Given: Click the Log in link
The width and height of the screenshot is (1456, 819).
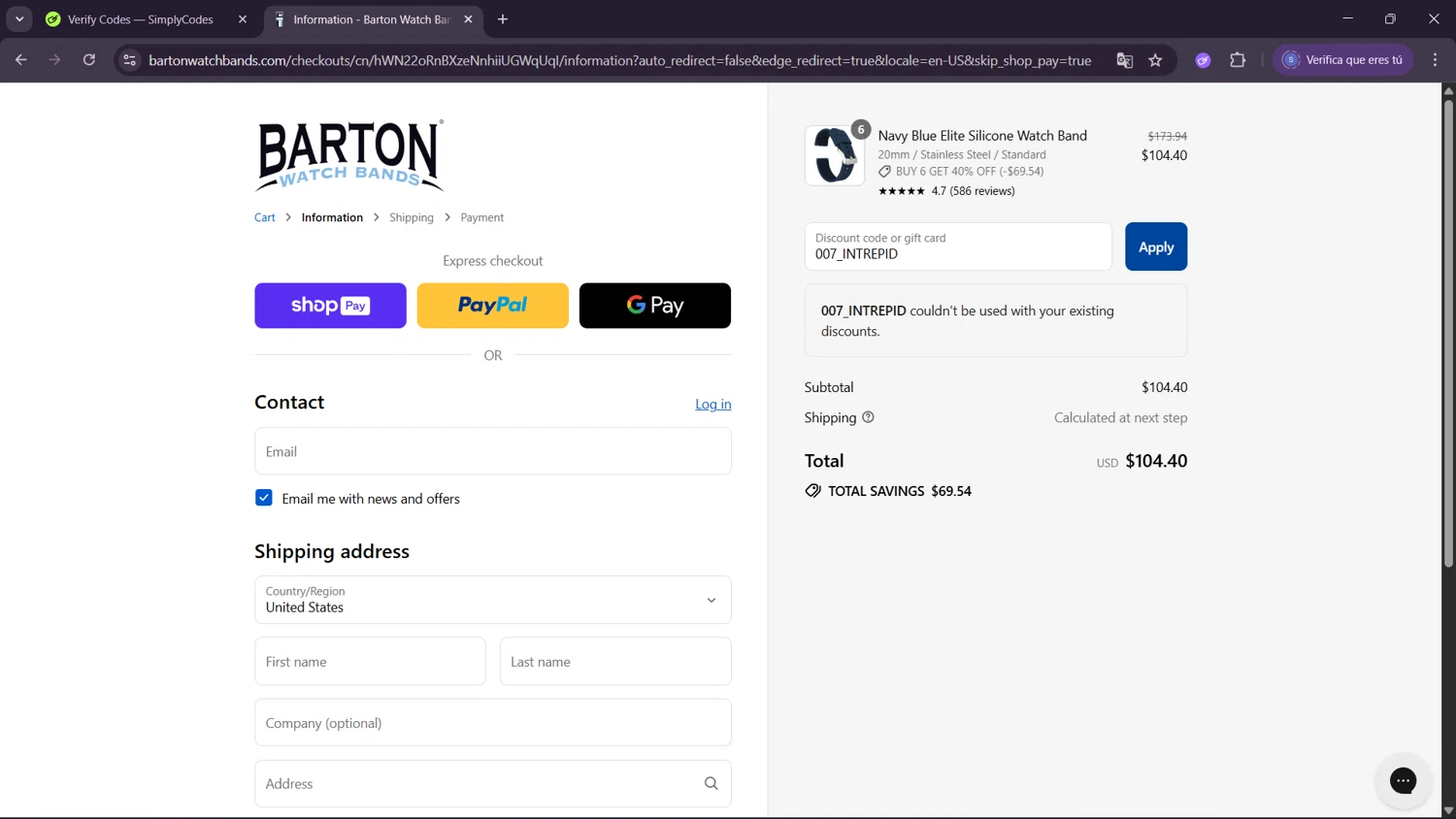Looking at the screenshot, I should pyautogui.click(x=713, y=404).
